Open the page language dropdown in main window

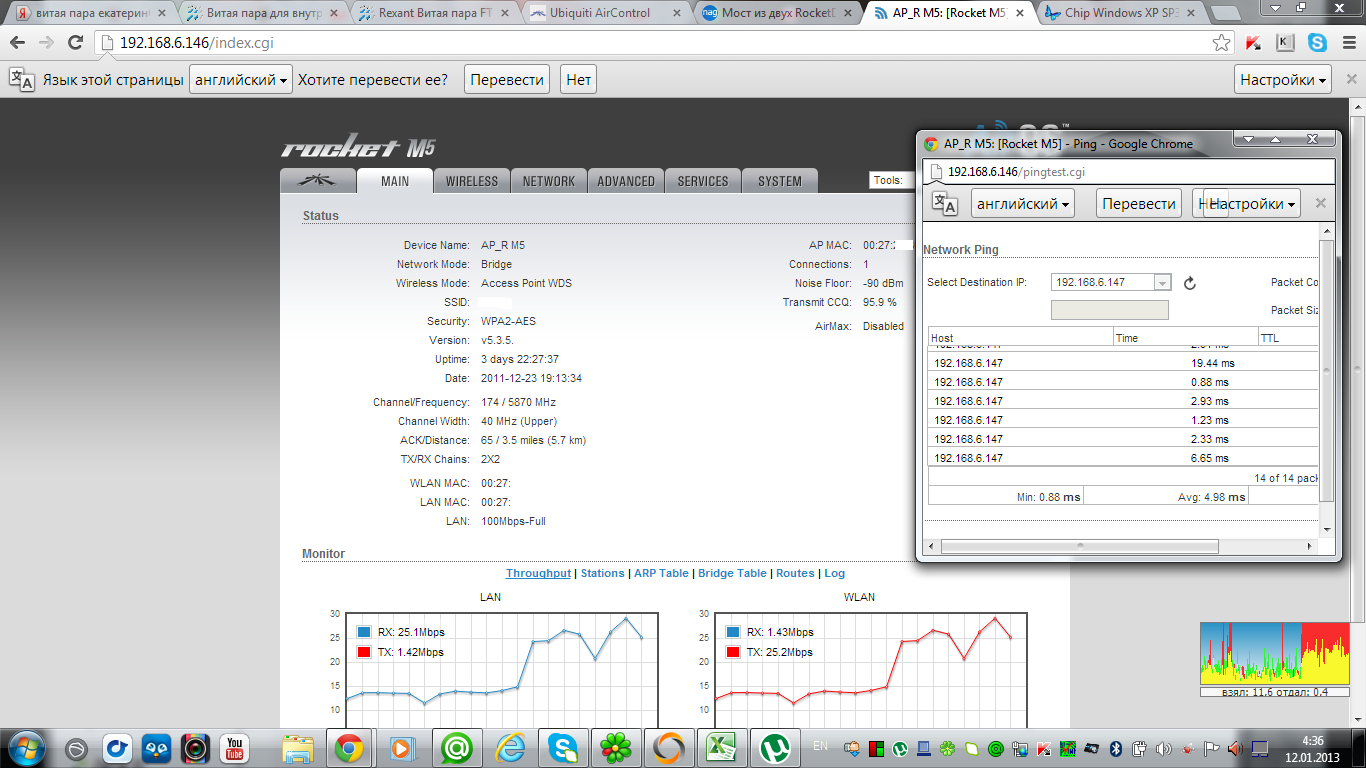click(x=242, y=80)
